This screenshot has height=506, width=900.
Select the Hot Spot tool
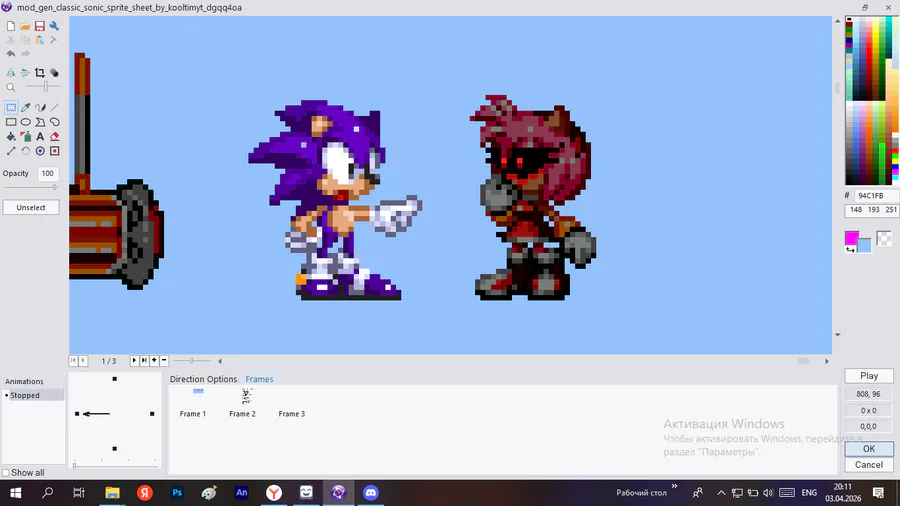(40, 151)
